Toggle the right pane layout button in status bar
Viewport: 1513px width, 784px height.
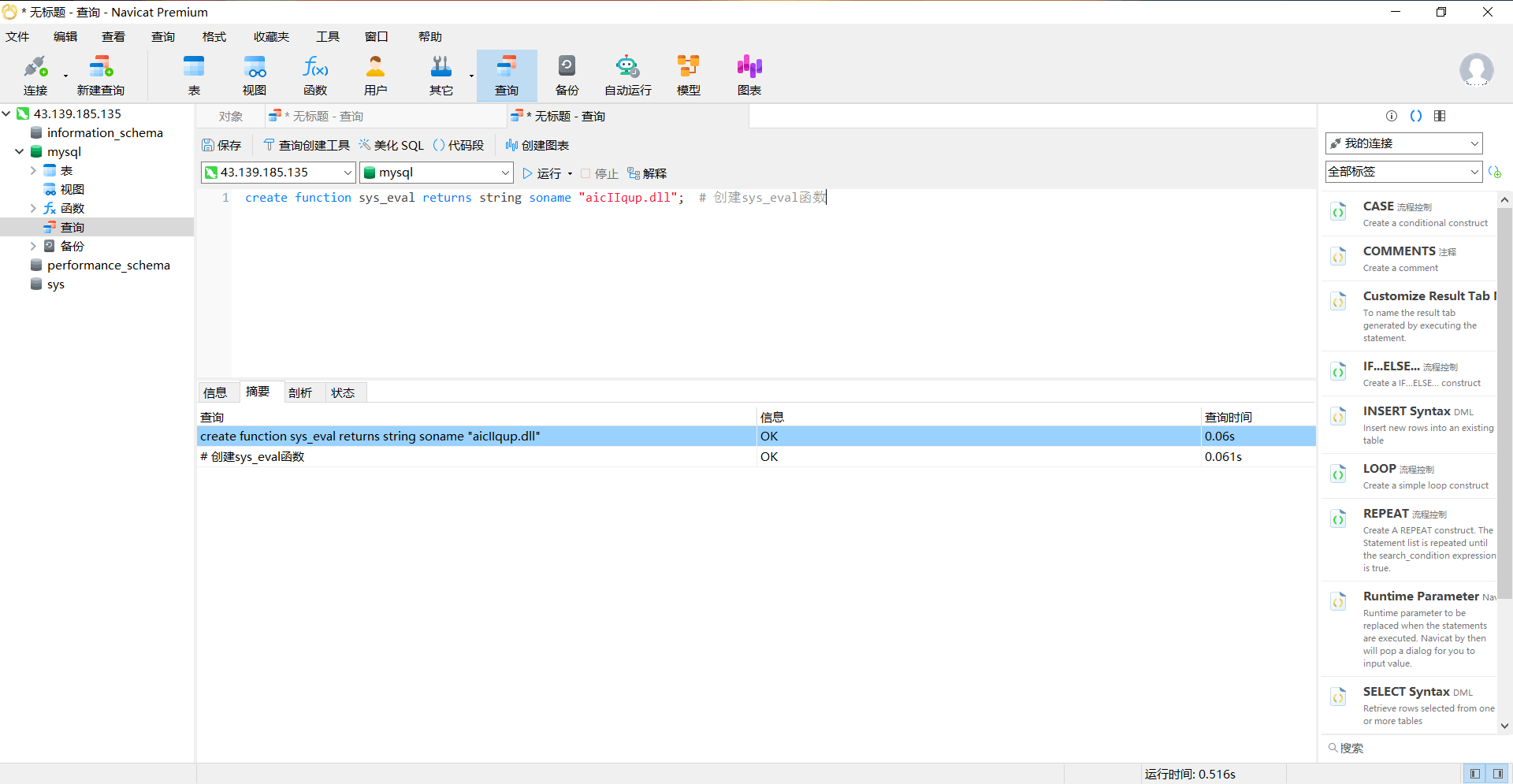click(1498, 774)
